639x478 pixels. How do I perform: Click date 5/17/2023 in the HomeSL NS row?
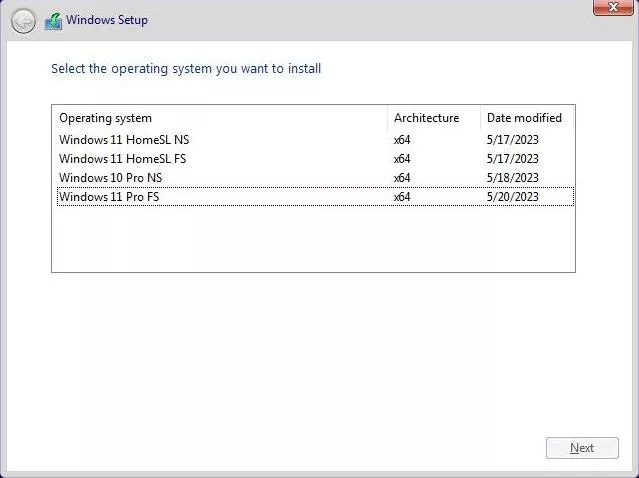pos(512,140)
